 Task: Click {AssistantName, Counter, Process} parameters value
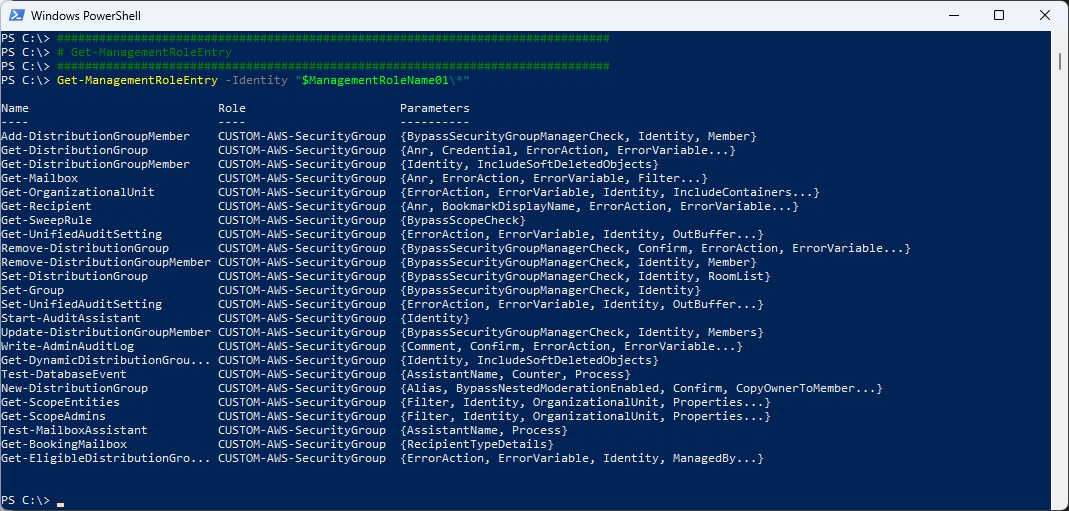(515, 374)
